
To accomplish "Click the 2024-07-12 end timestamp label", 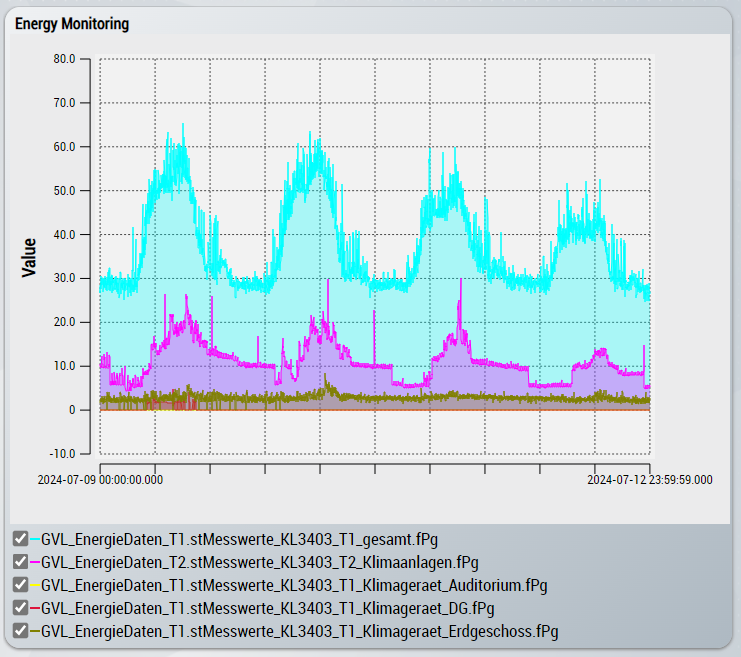I will [x=649, y=480].
